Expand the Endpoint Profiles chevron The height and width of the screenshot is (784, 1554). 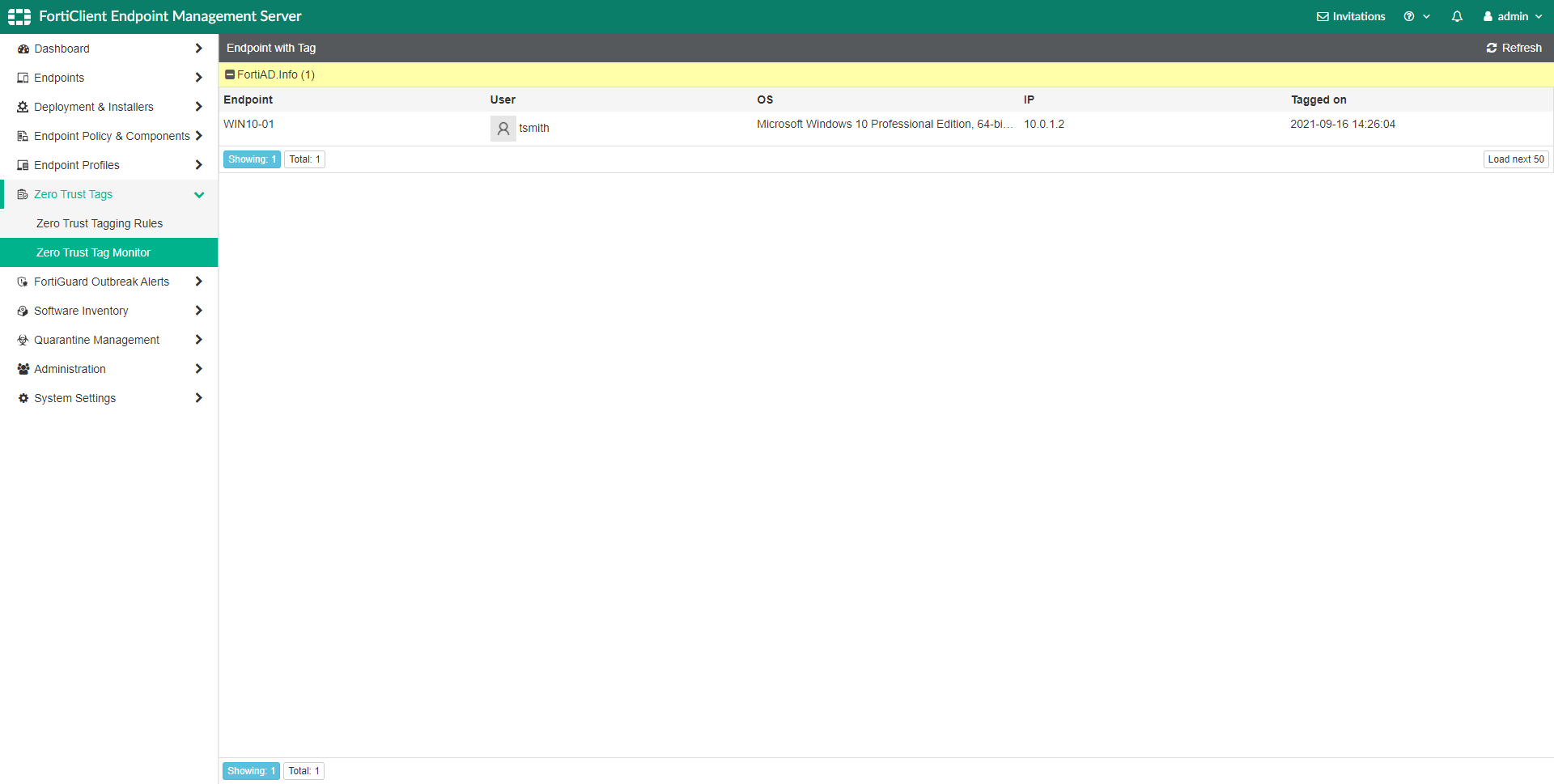point(198,165)
